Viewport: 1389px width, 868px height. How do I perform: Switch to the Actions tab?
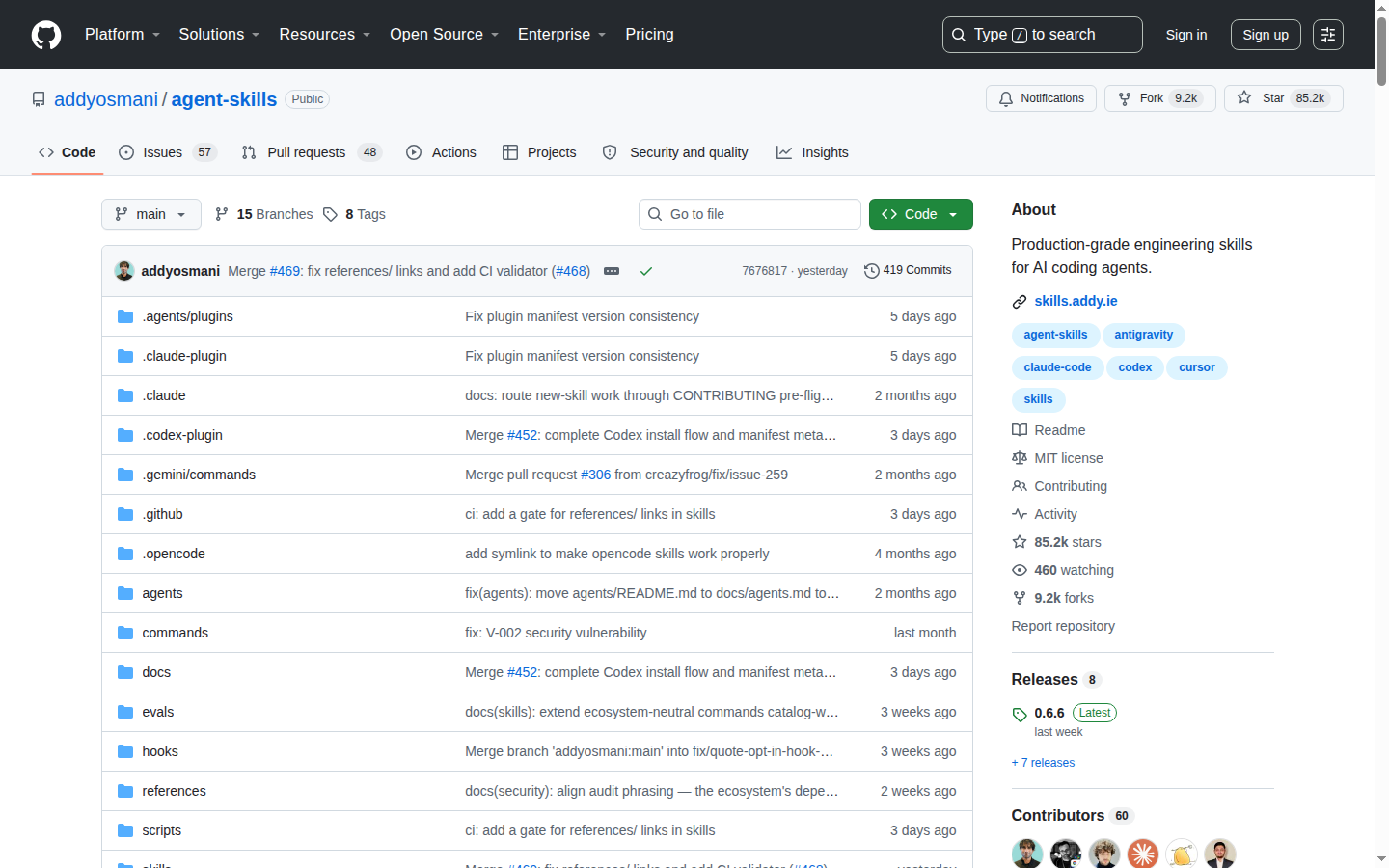tap(442, 152)
